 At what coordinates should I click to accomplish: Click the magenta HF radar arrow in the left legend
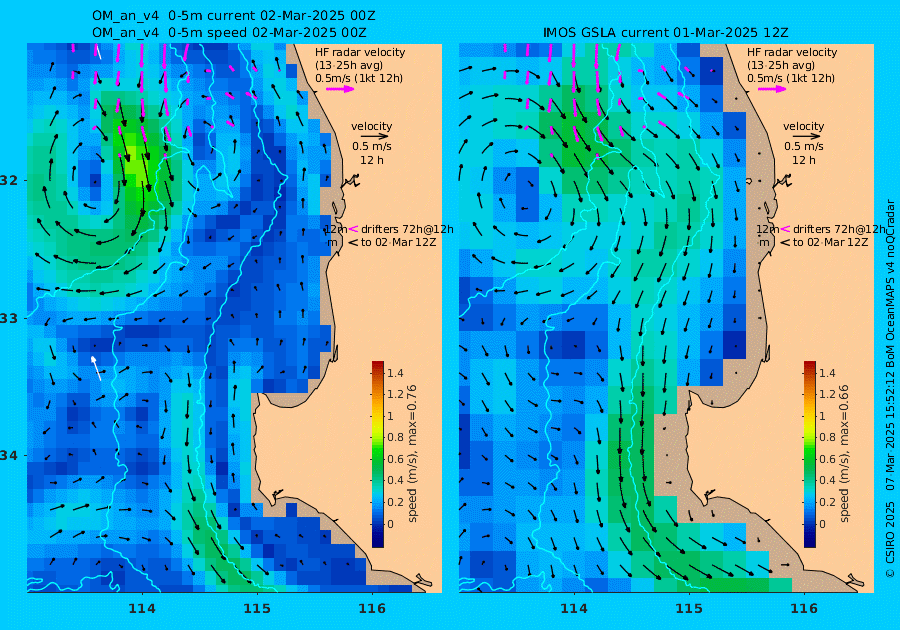(340, 89)
